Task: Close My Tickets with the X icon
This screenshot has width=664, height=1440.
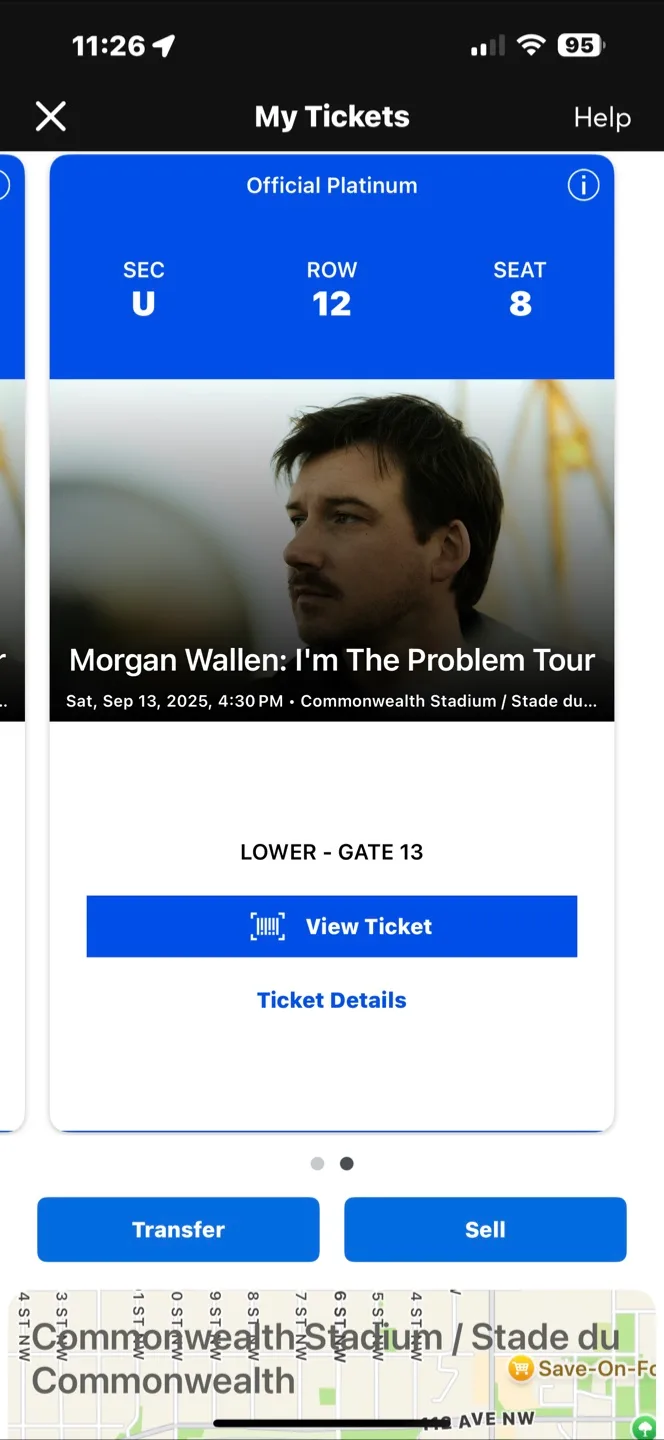Action: click(51, 117)
